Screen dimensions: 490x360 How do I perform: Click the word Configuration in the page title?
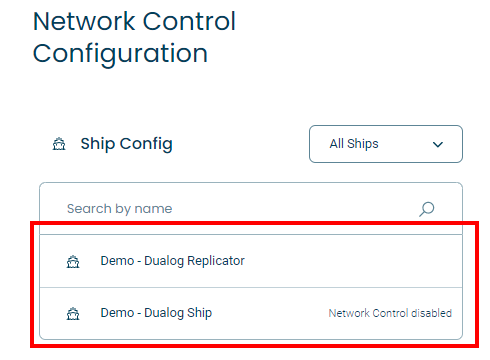[120, 54]
